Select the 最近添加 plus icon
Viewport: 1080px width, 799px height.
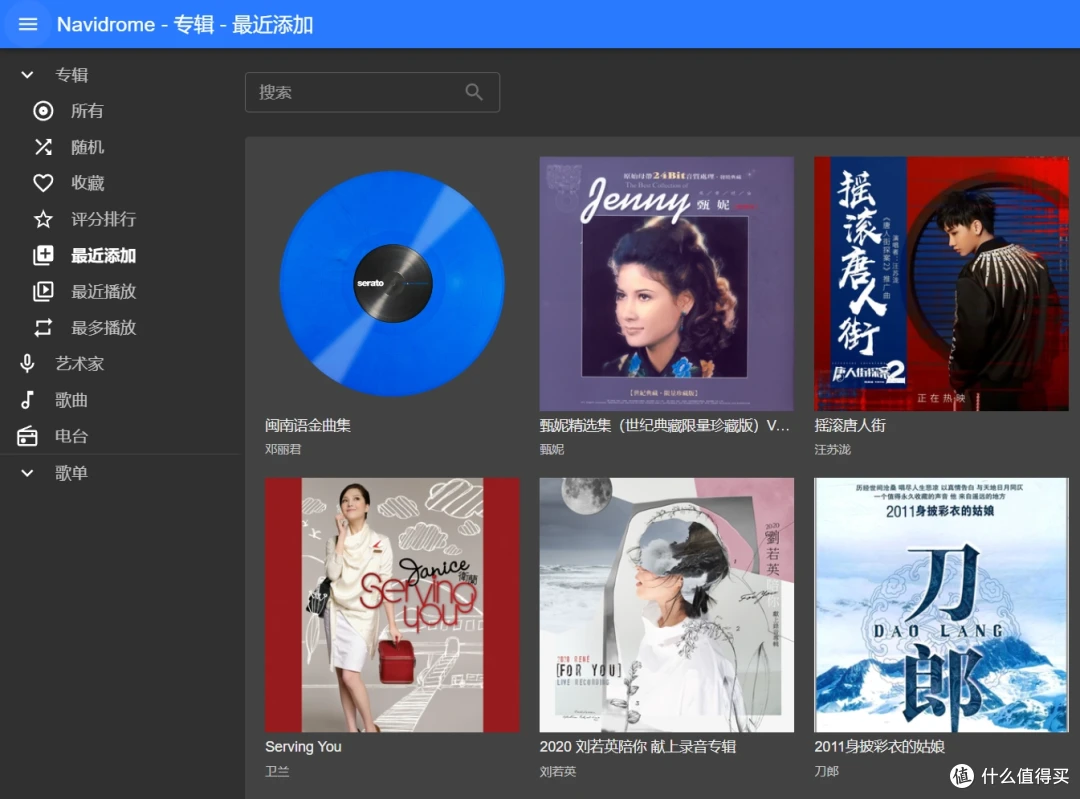coord(42,255)
